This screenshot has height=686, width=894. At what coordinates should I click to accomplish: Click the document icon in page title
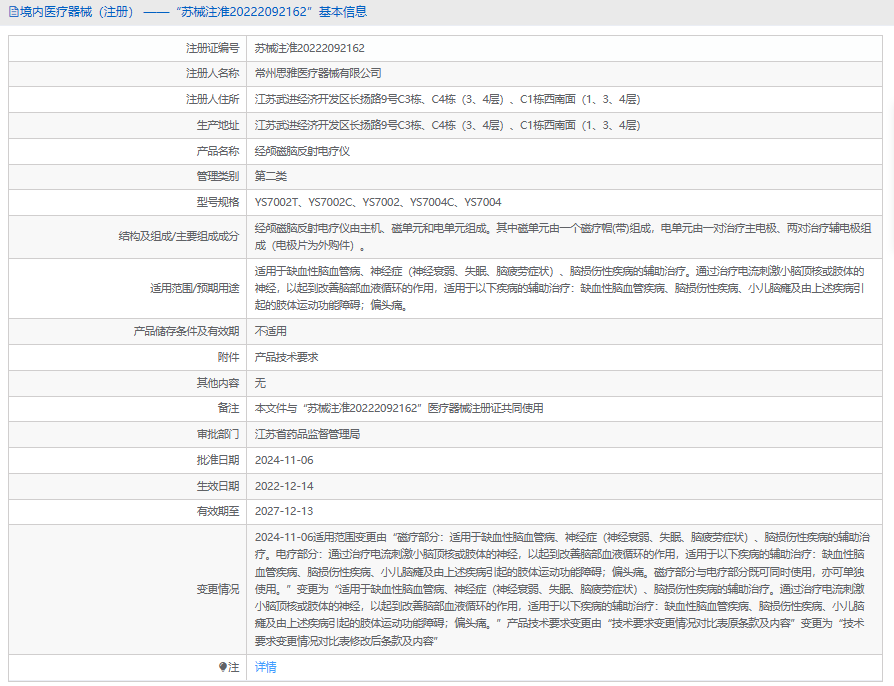(x=13, y=12)
